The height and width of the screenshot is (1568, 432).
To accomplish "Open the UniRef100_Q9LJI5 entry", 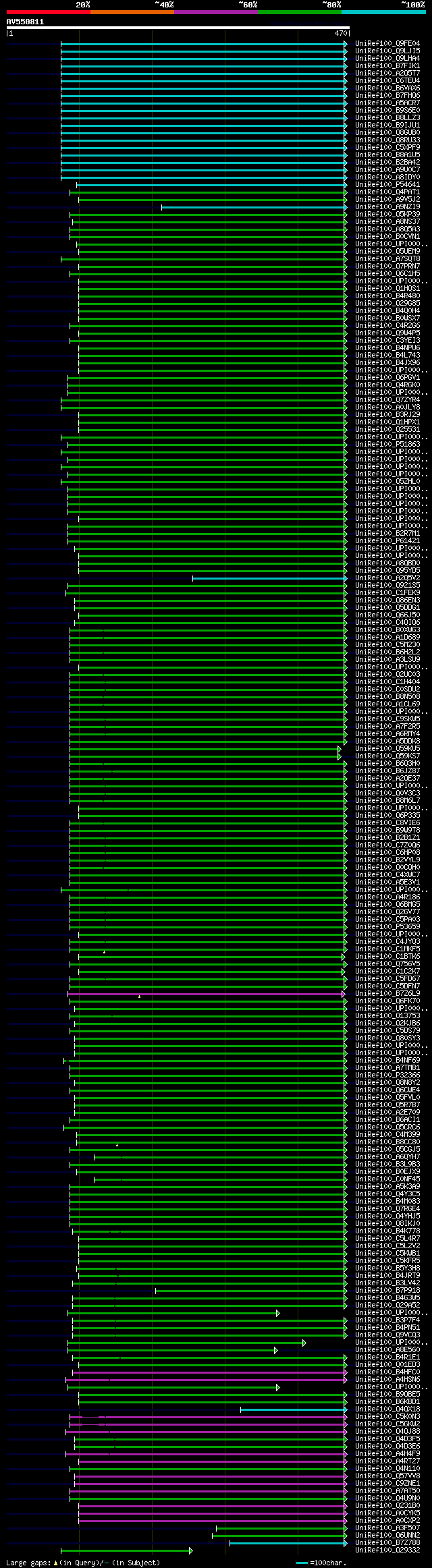I will click(387, 51).
